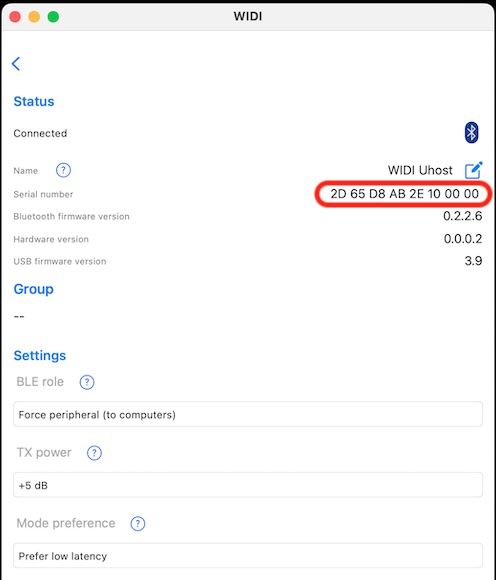Go back using the blue chevron arrow

point(16,64)
